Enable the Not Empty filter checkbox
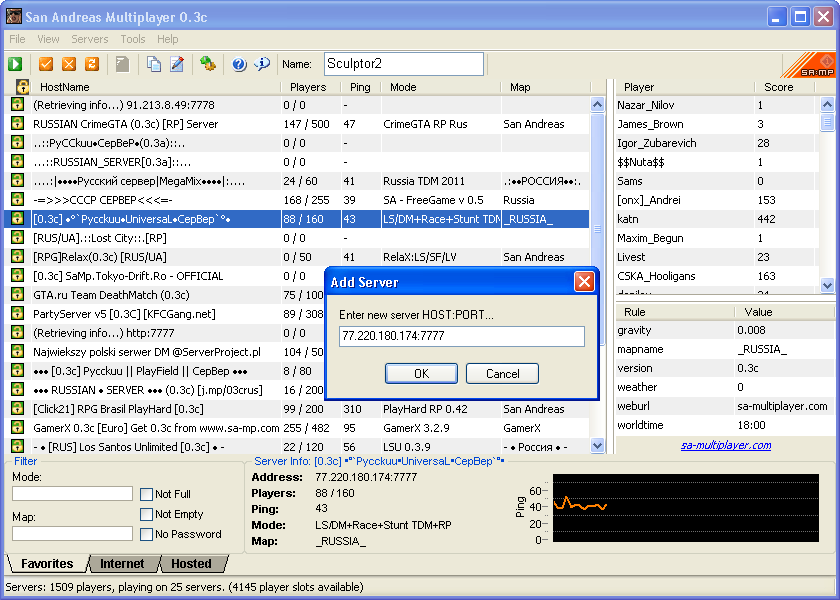This screenshot has width=840, height=600. 146,514
